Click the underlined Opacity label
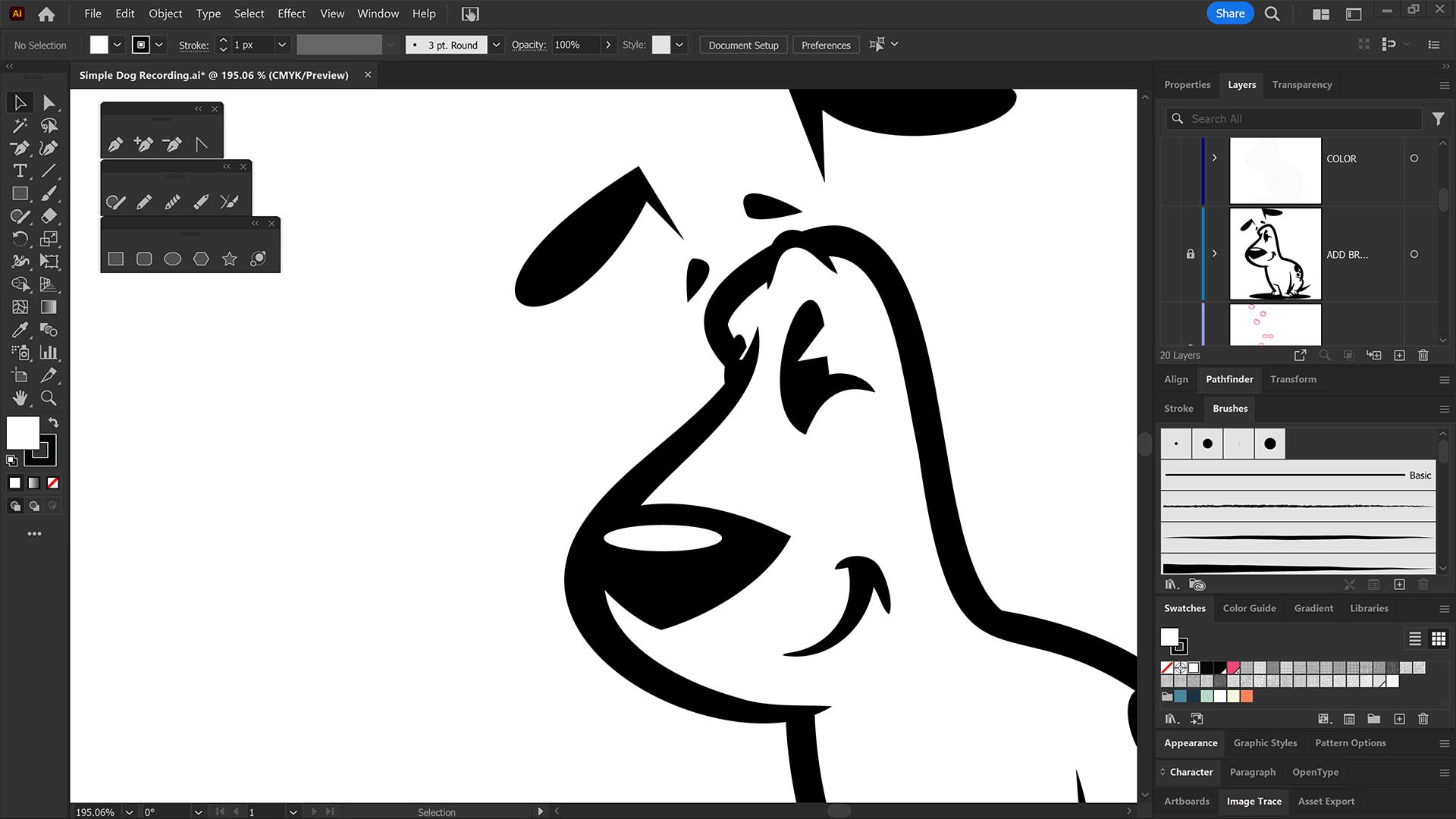 529,45
